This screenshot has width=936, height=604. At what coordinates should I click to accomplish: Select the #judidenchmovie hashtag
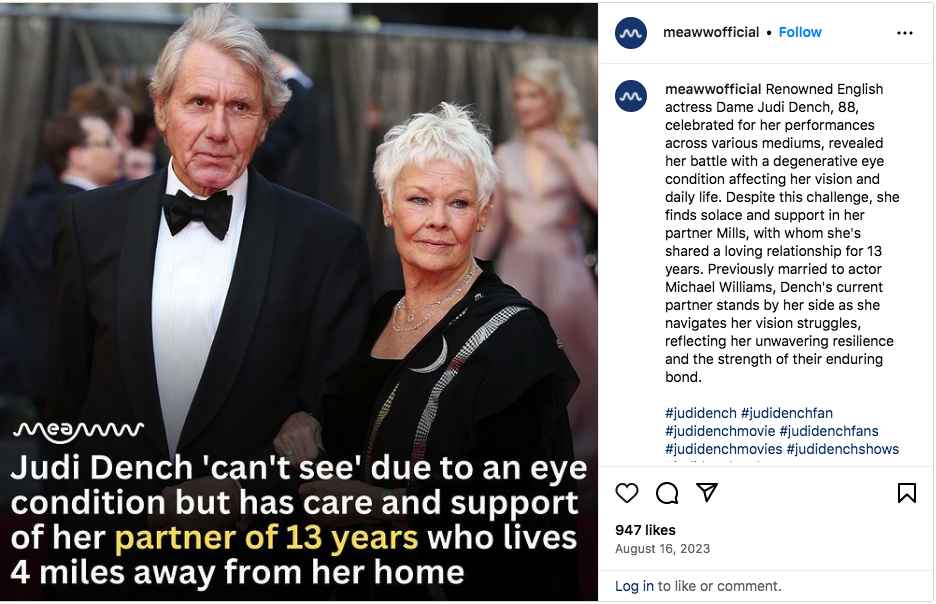click(720, 431)
